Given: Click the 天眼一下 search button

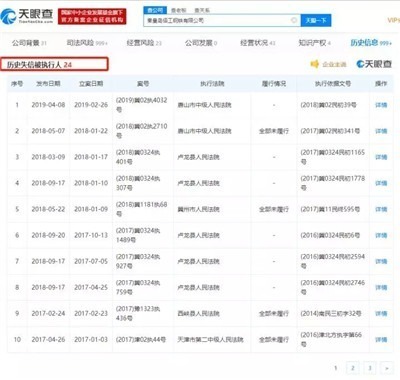Looking at the screenshot, I should [316, 20].
